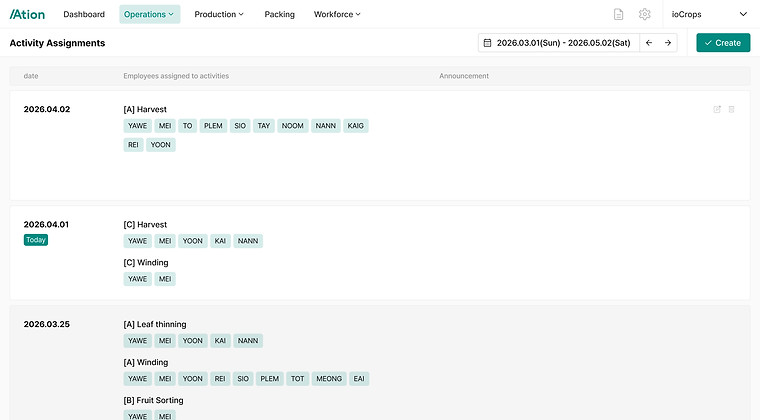Viewport: 760px width, 420px height.
Task: Click TOT tag in [A] Winding
Action: (x=298, y=379)
